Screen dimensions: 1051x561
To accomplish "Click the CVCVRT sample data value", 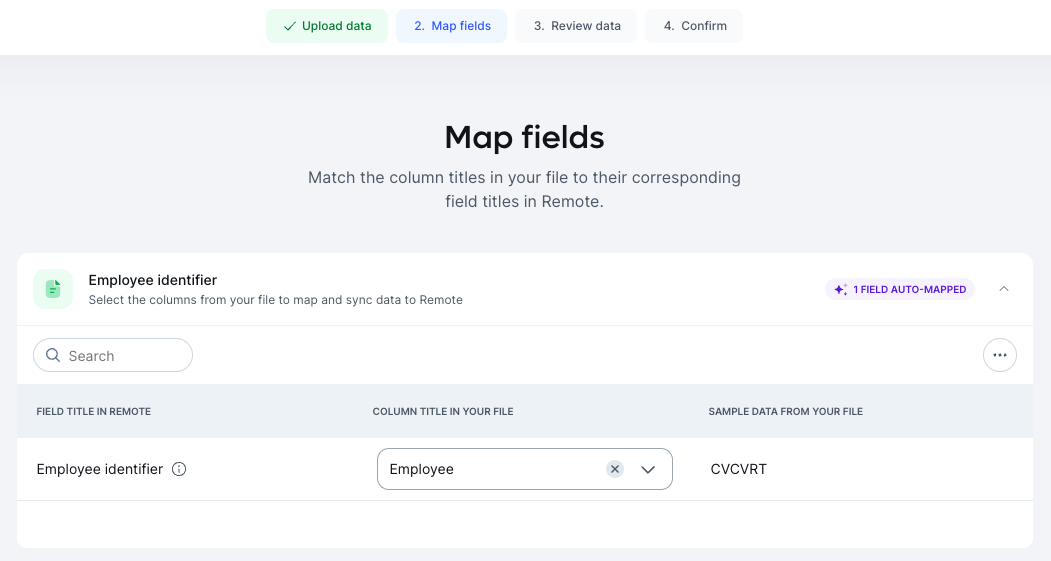I will pyautogui.click(x=739, y=469).
